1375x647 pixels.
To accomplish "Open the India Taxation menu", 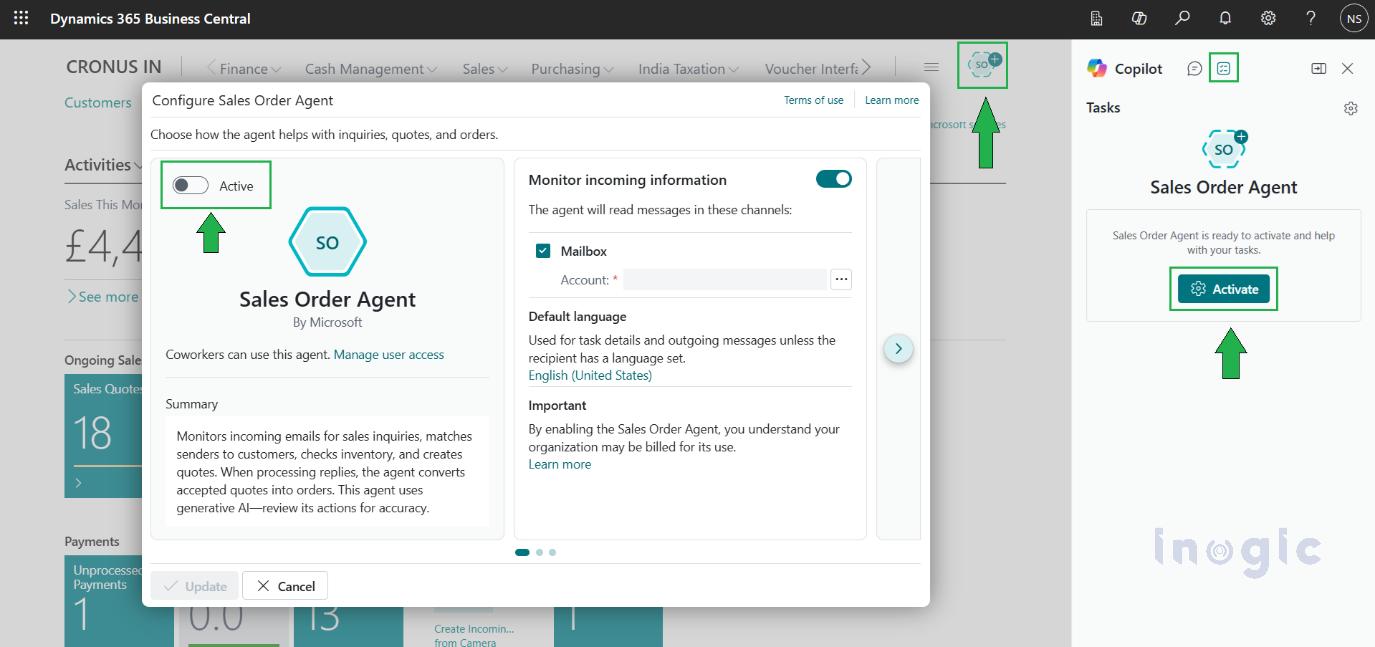I will click(x=688, y=69).
